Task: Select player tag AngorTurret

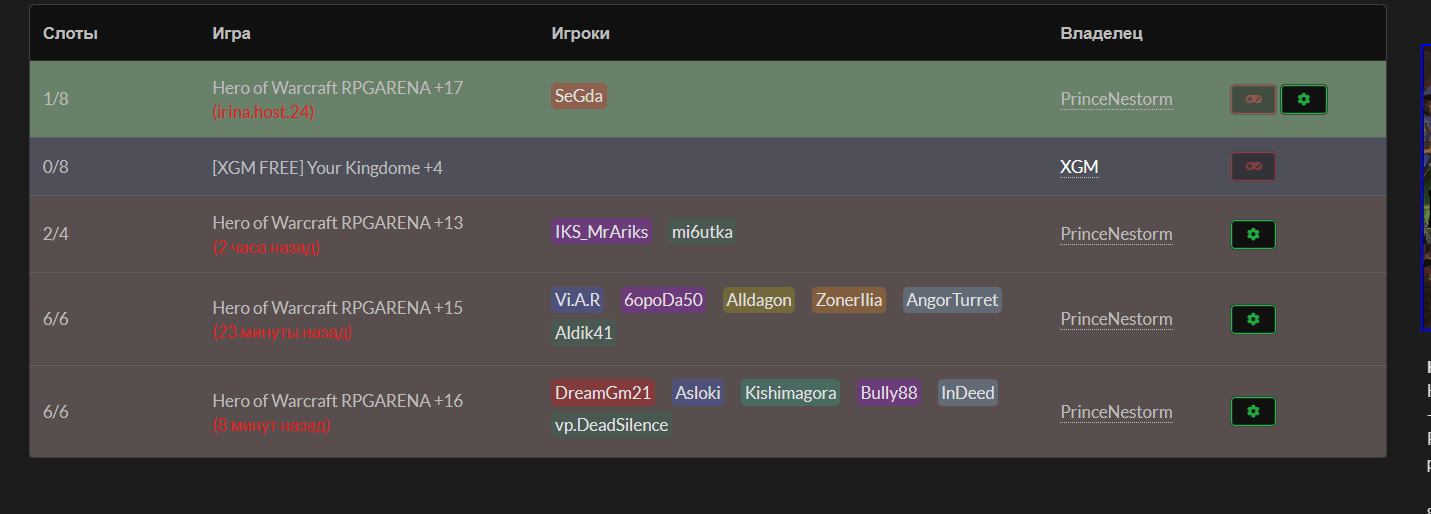Action: (x=952, y=300)
